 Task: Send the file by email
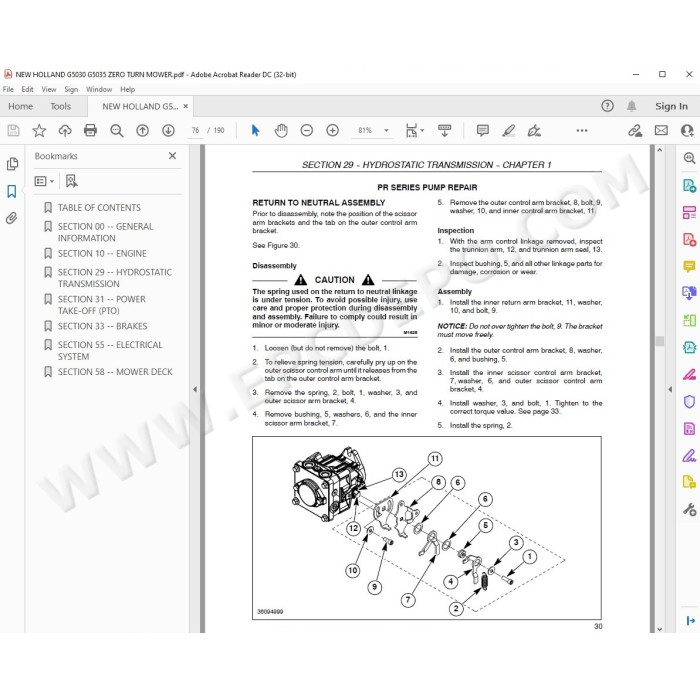click(x=661, y=130)
